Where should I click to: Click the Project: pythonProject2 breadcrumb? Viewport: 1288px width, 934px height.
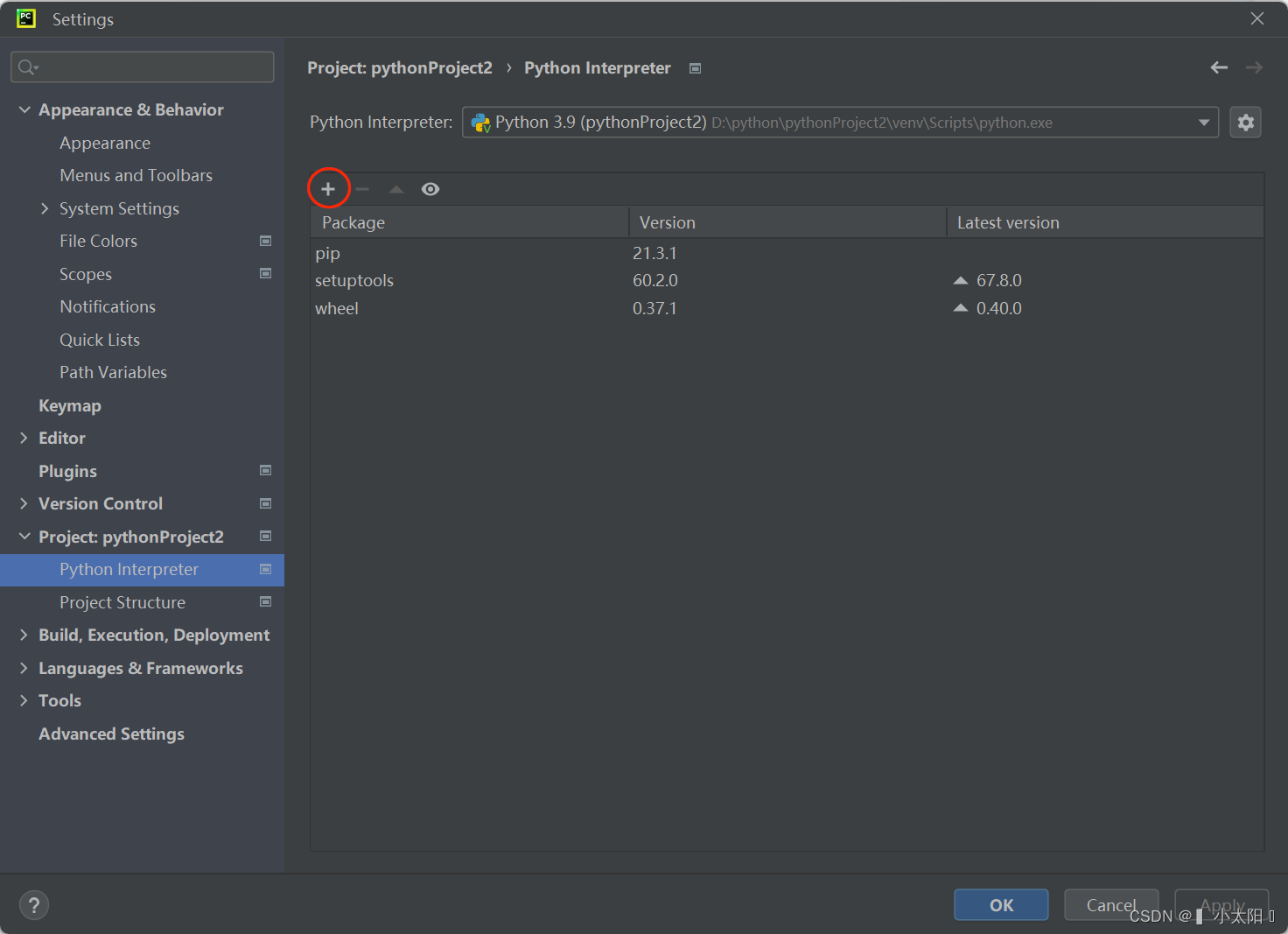[400, 67]
